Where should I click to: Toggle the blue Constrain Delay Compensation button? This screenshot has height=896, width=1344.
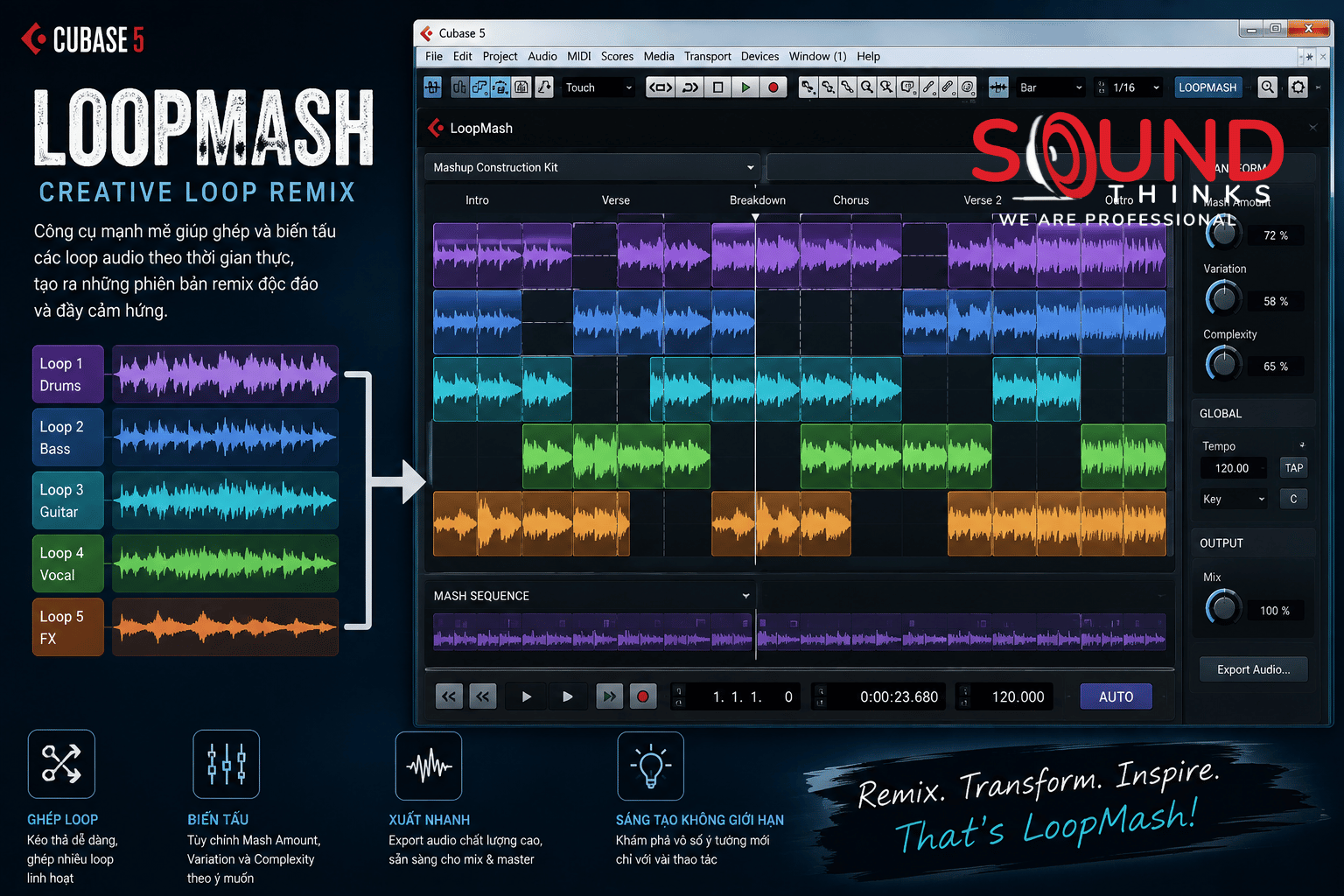(432, 87)
